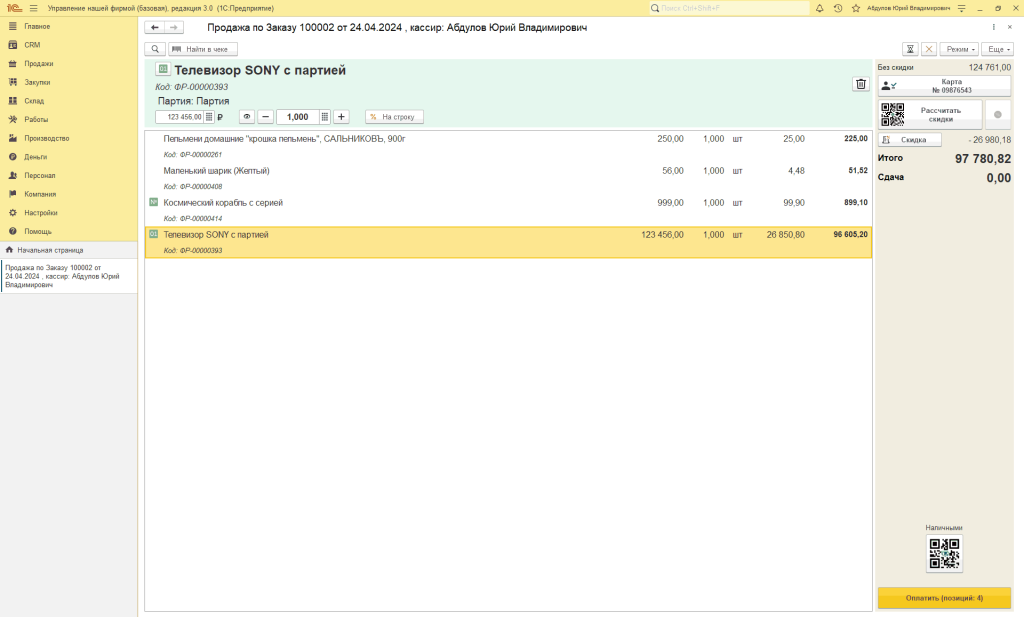Toggle the gray circle indicator beside Рассчитать скидки
The image size is (1024, 617).
[997, 115]
